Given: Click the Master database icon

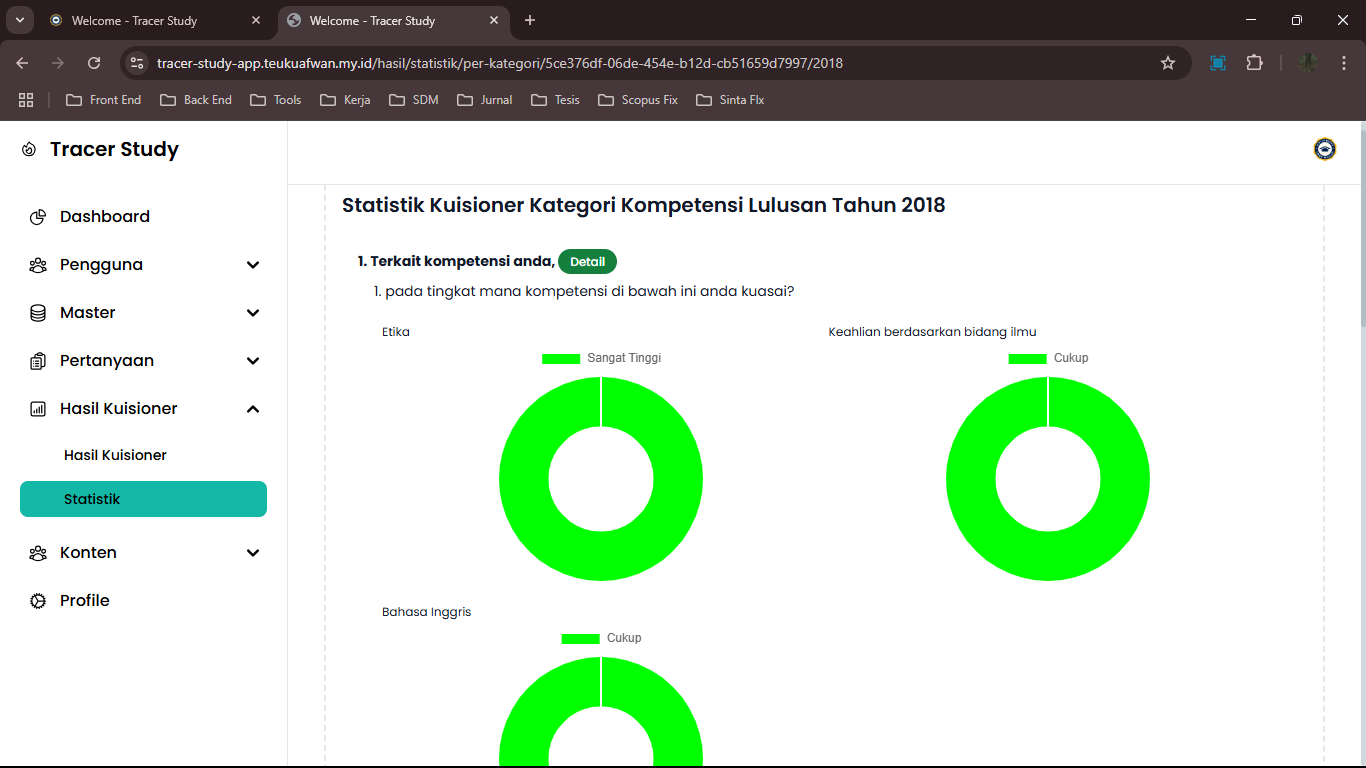Looking at the screenshot, I should click(x=38, y=313).
